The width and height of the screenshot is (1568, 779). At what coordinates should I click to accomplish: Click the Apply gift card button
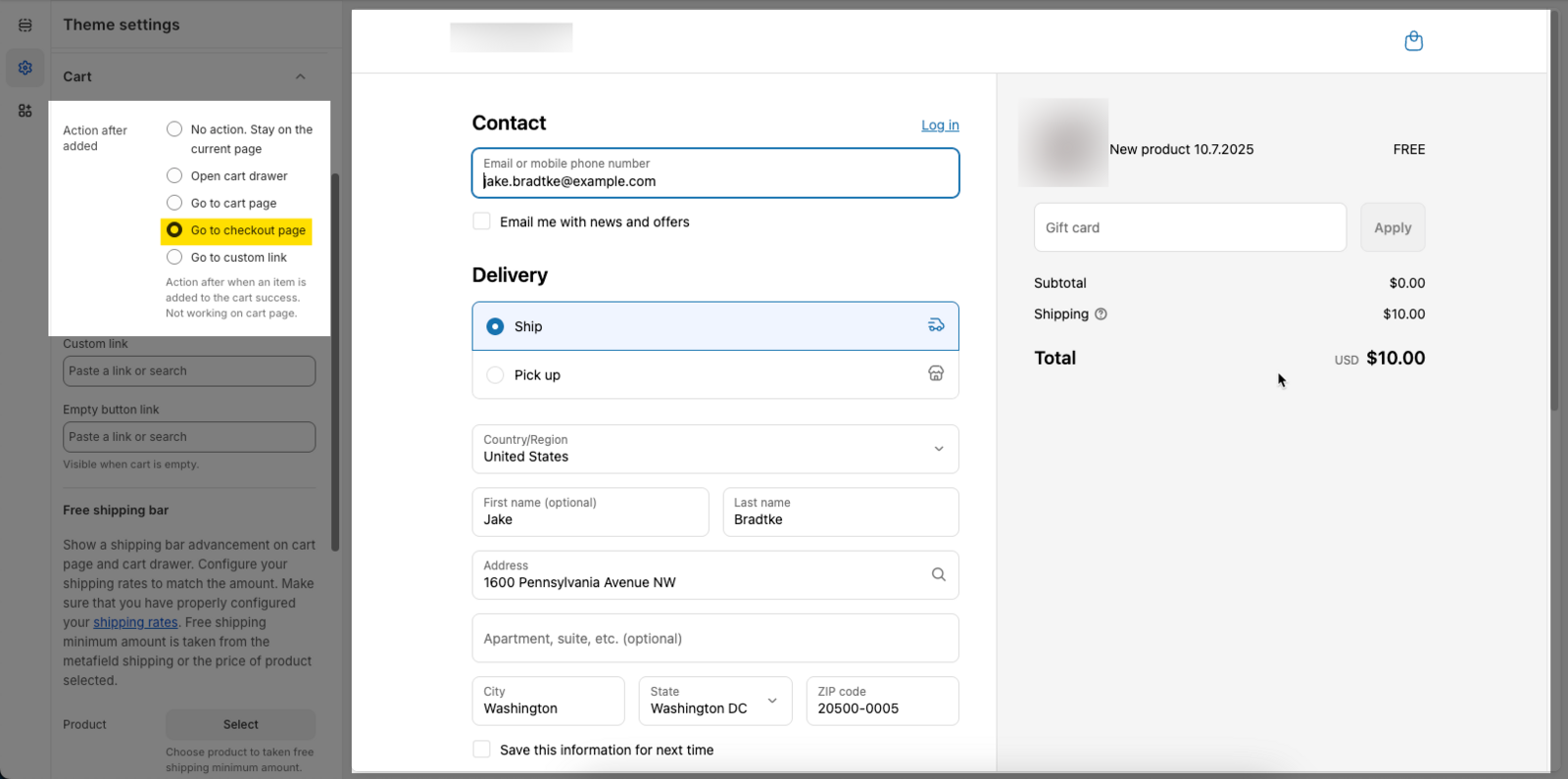(1392, 227)
